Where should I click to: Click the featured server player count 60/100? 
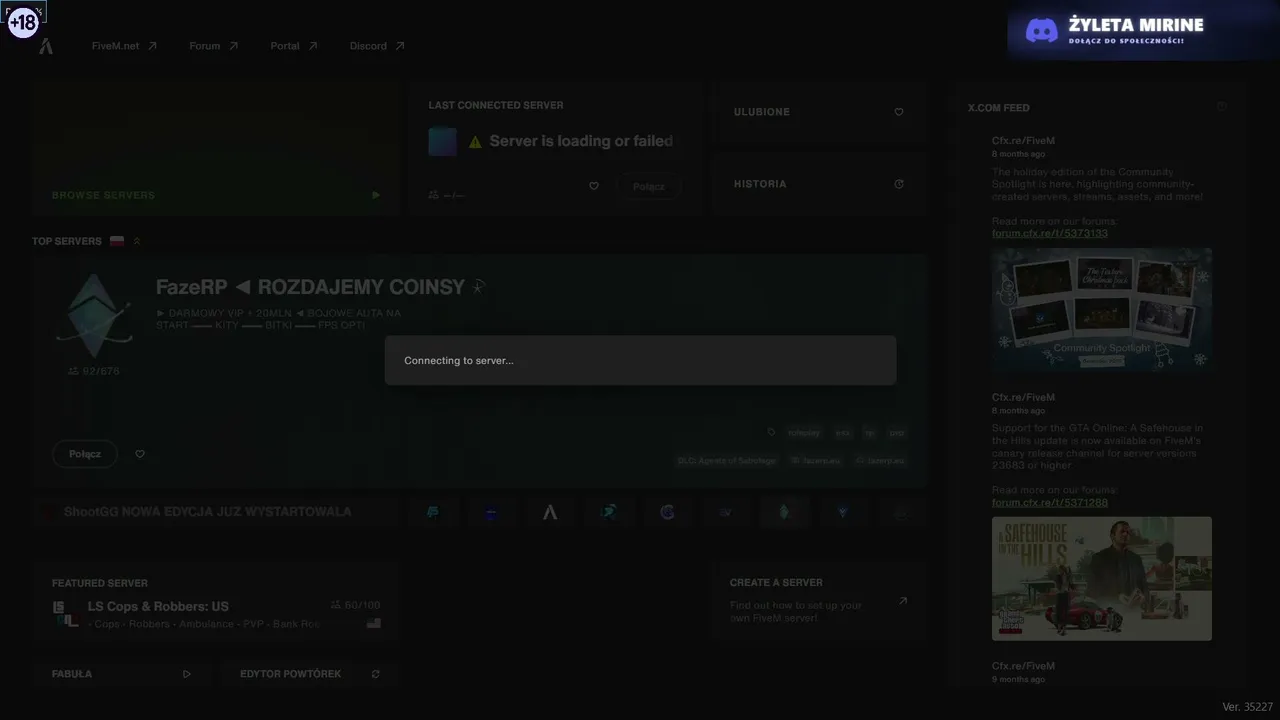click(x=355, y=605)
